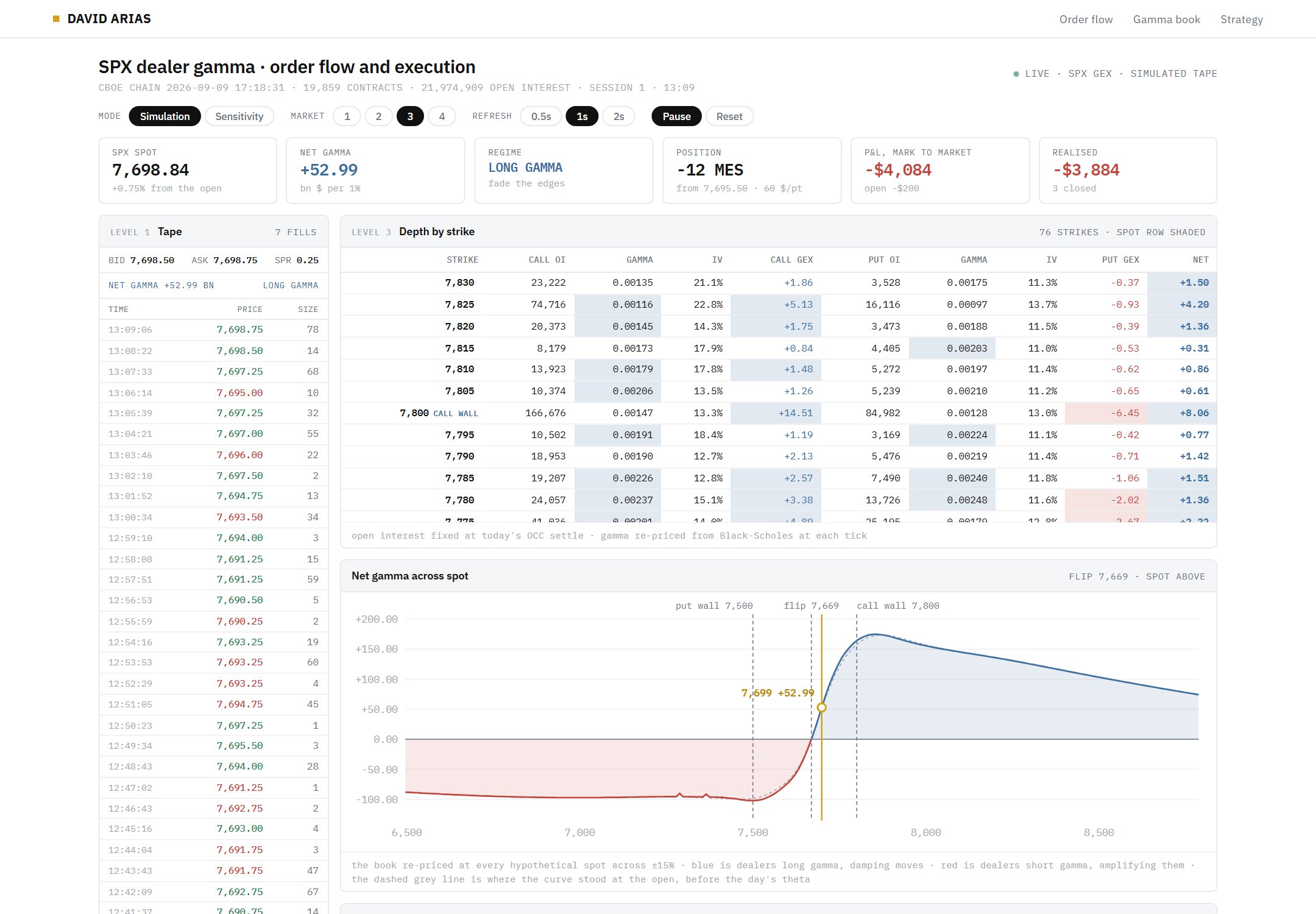The width and height of the screenshot is (1316, 914).
Task: Choose market 4
Action: (442, 116)
